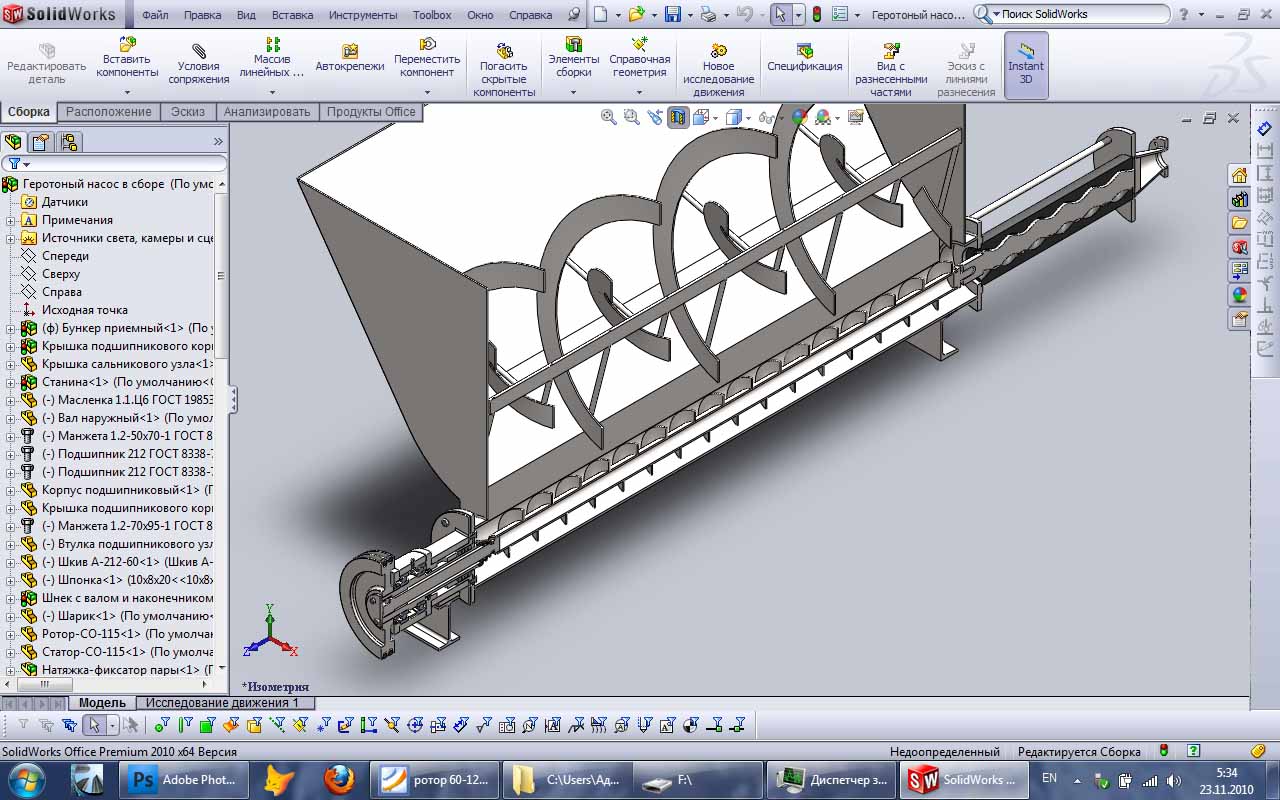Viewport: 1280px width, 800px height.
Task: Click the Linear Component Pattern icon (Массив линейных)
Action: (272, 44)
